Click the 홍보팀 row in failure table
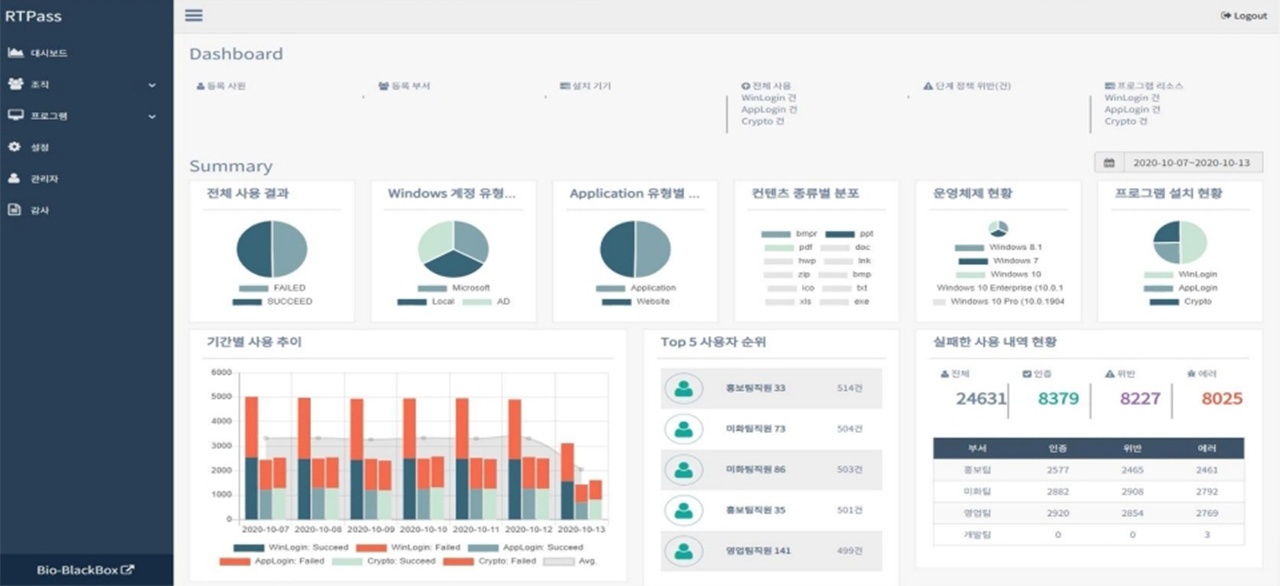This screenshot has height=586, width=1280. tap(1088, 470)
